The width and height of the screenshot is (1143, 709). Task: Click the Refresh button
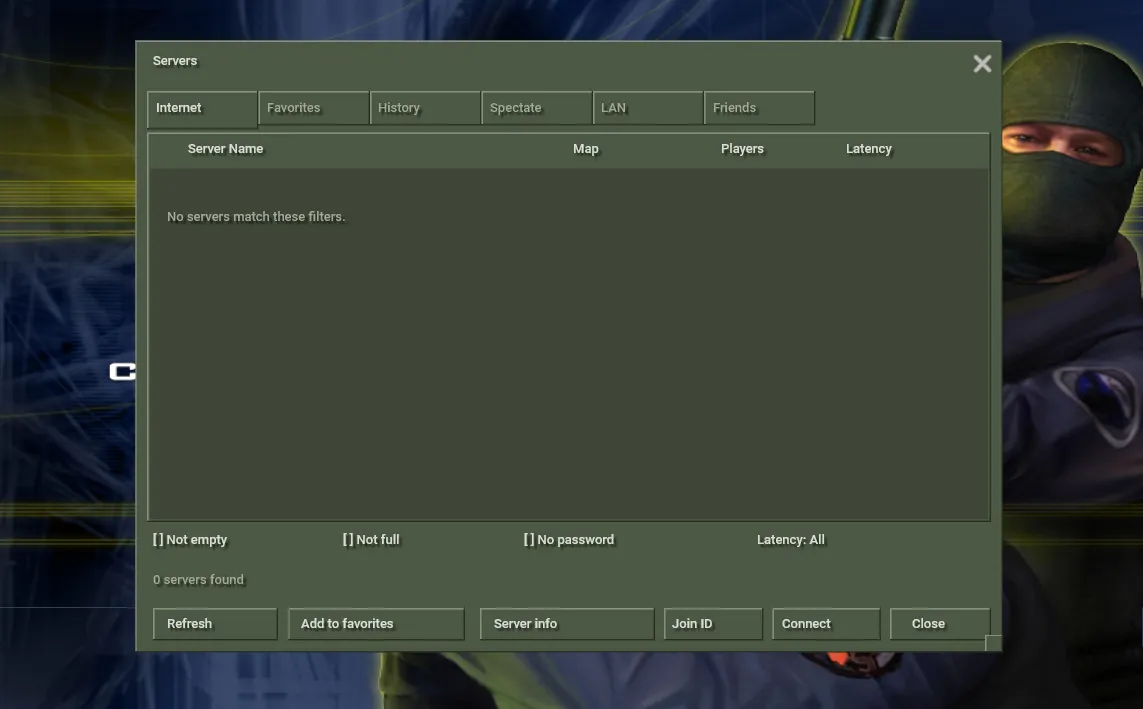(215, 624)
